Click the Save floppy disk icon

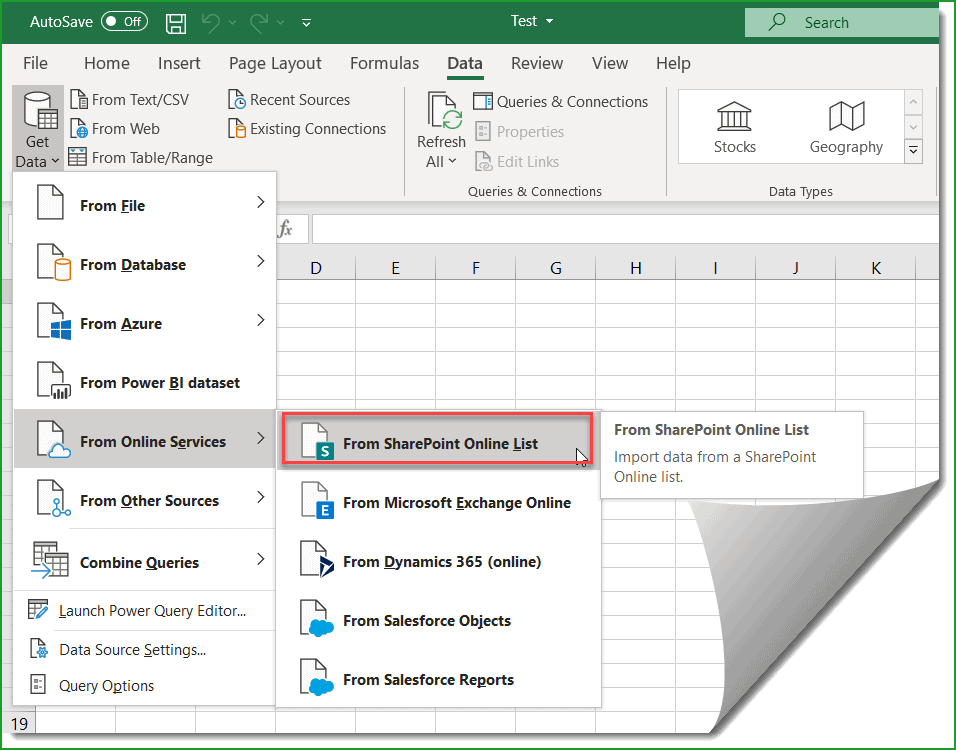pyautogui.click(x=176, y=23)
